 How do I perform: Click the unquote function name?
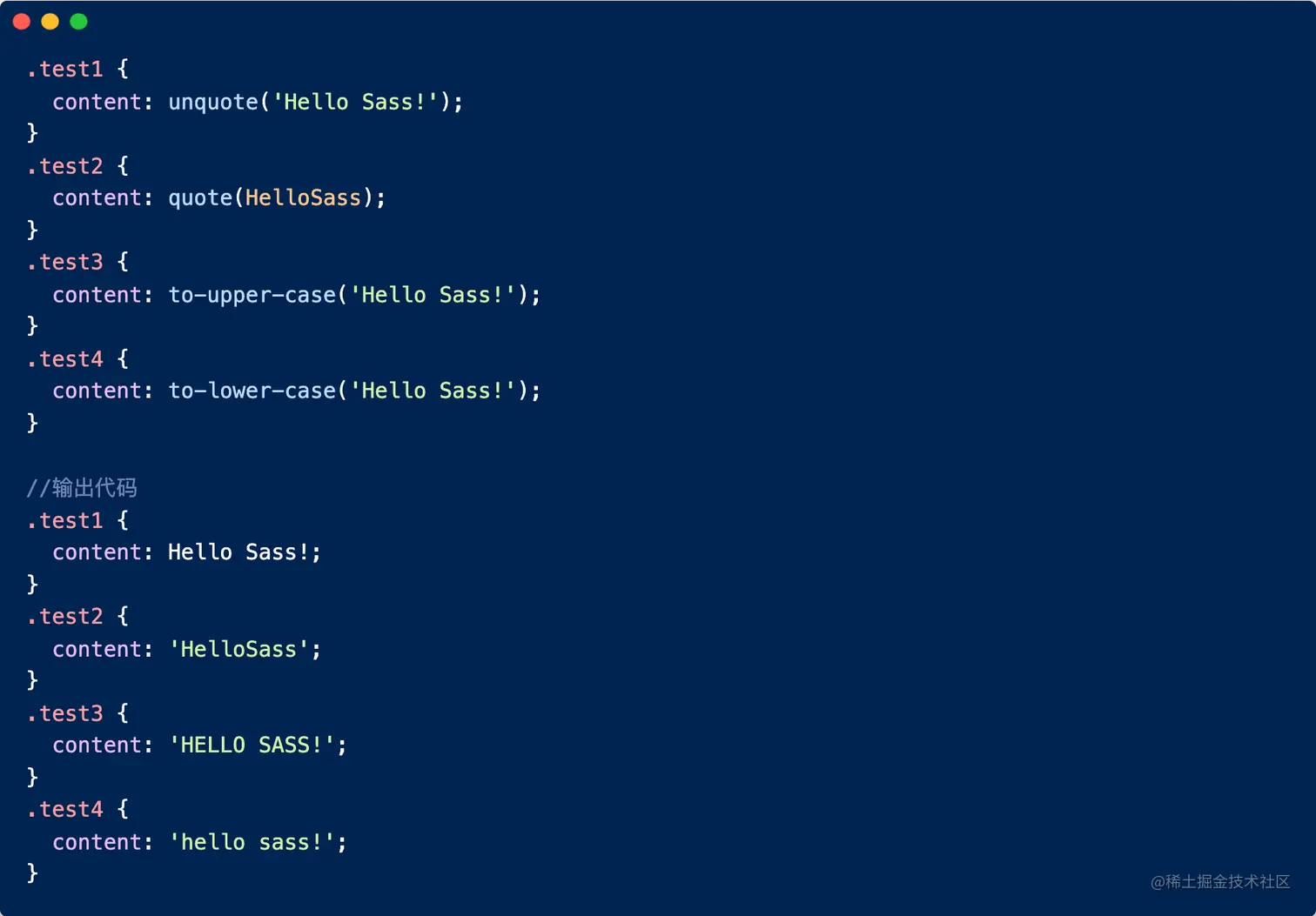[213, 103]
